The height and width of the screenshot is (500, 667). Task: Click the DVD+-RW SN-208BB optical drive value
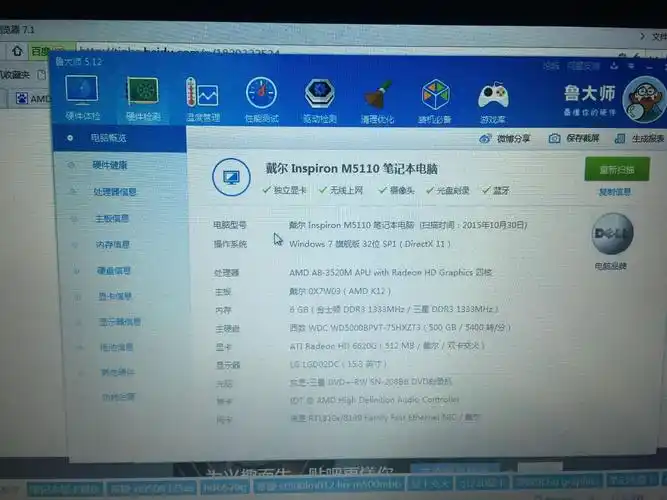point(371,382)
